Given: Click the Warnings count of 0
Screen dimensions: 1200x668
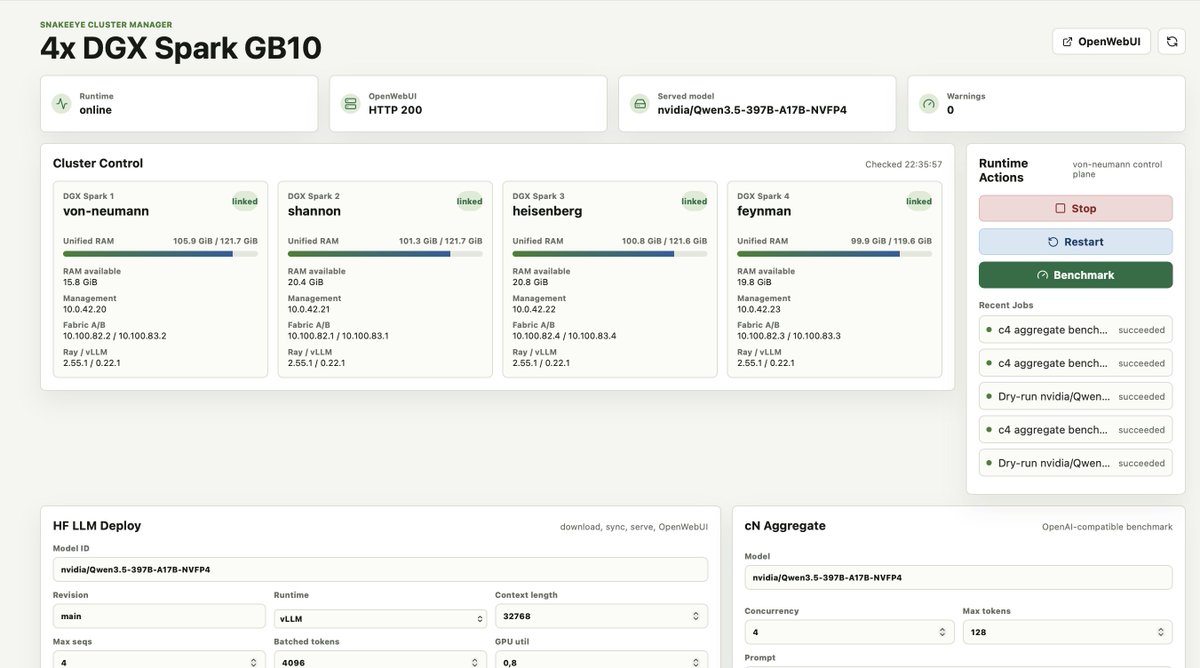Looking at the screenshot, I should [950, 110].
